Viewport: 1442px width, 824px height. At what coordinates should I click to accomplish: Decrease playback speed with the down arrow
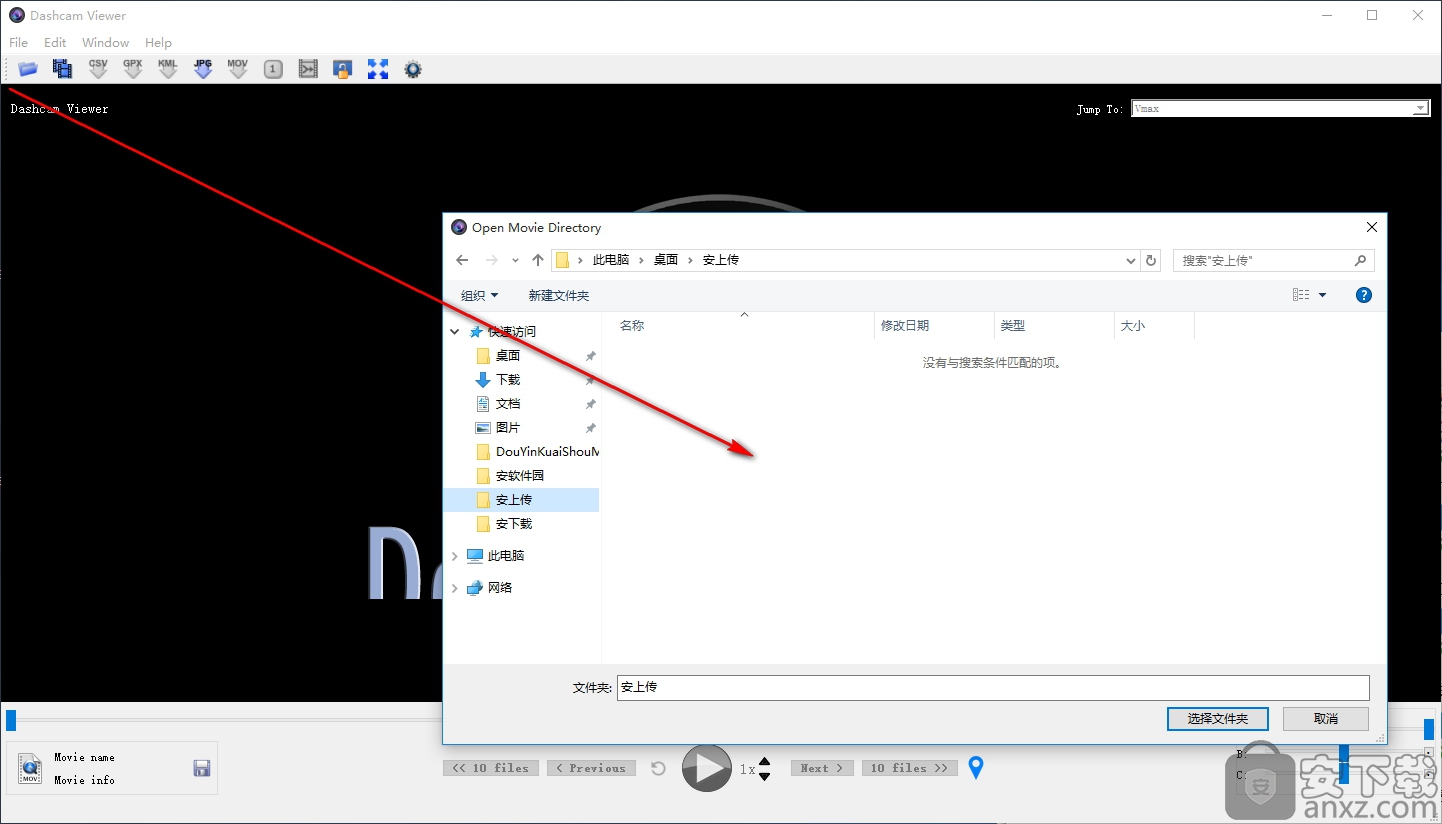(765, 776)
